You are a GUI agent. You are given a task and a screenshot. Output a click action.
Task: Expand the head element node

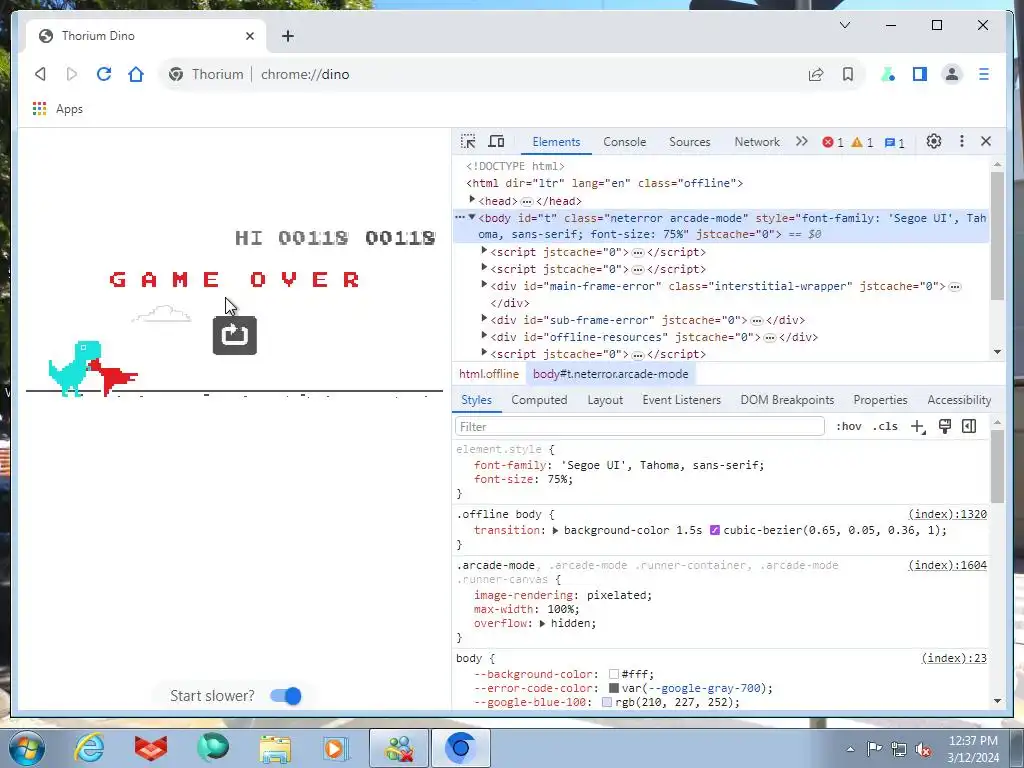472,200
